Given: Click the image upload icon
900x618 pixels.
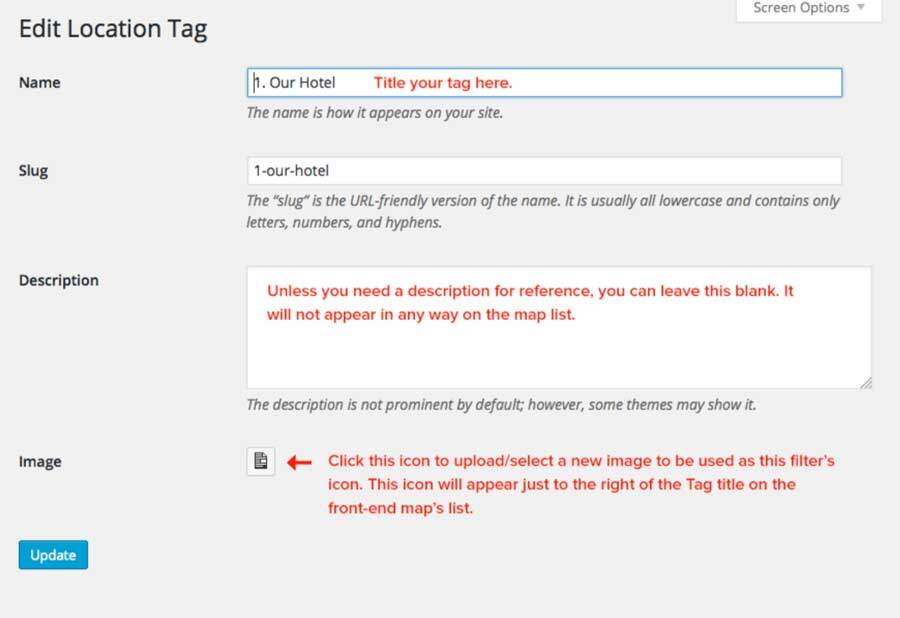Looking at the screenshot, I should (x=261, y=461).
